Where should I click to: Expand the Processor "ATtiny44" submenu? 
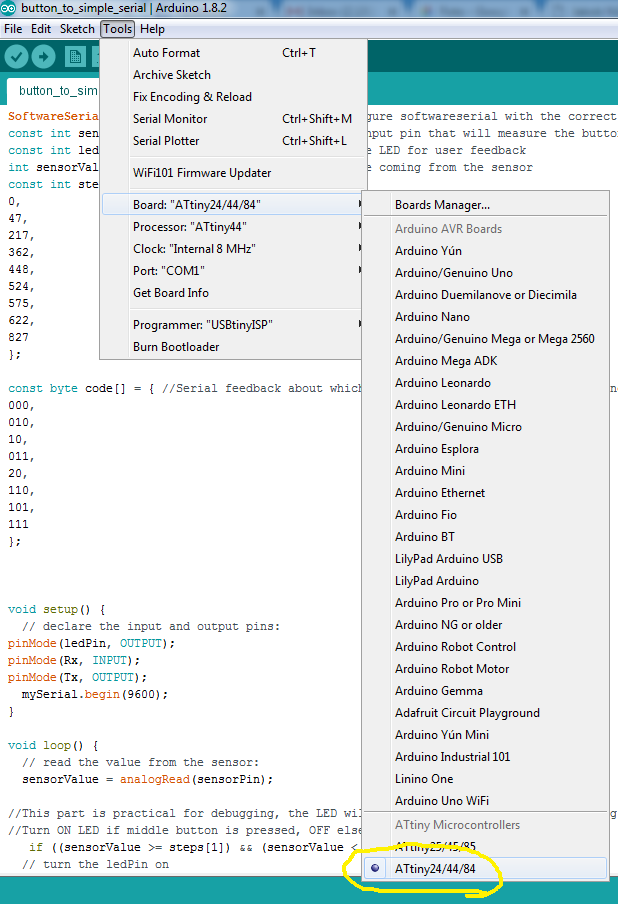(231, 227)
